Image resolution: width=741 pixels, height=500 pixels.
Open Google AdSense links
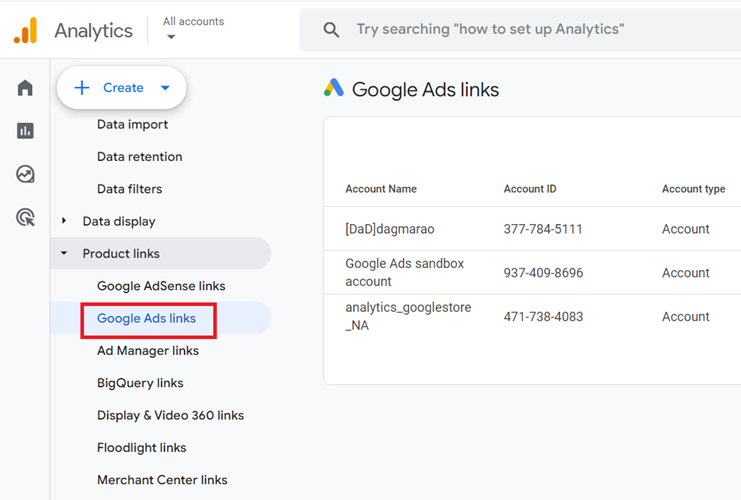click(x=161, y=286)
